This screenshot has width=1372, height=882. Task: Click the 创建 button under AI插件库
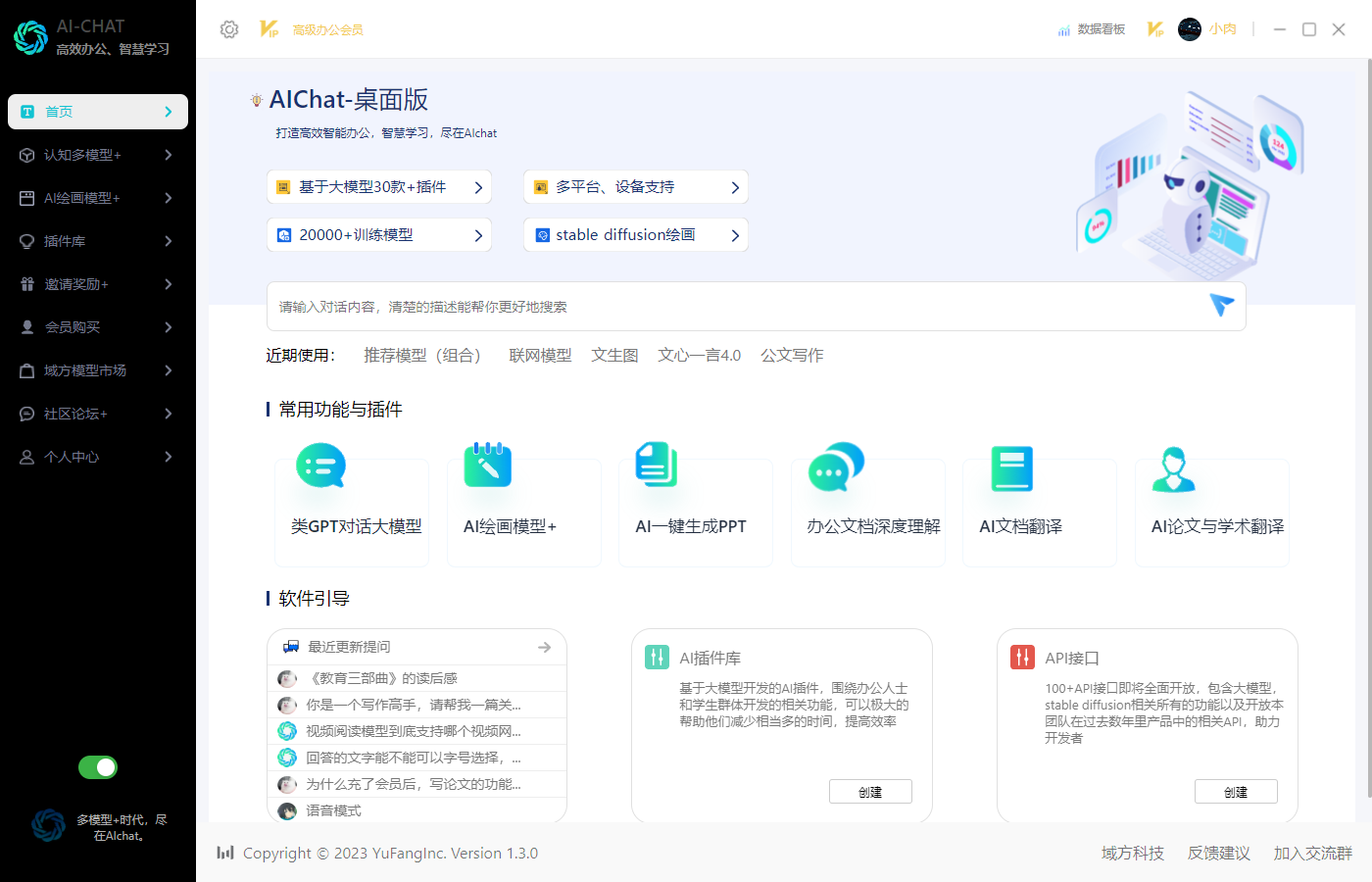click(x=870, y=791)
